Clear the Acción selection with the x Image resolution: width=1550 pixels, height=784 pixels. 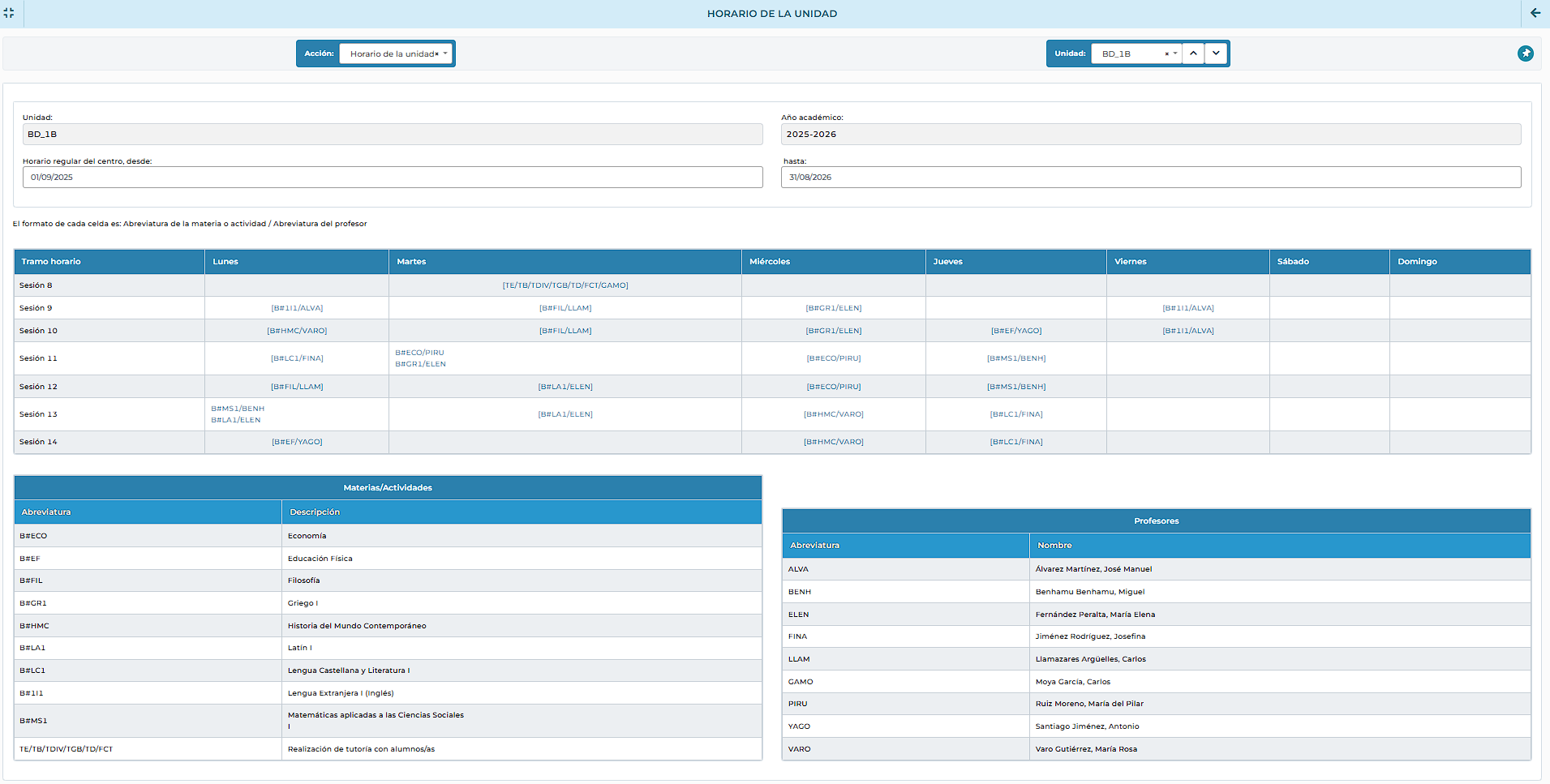(436, 54)
